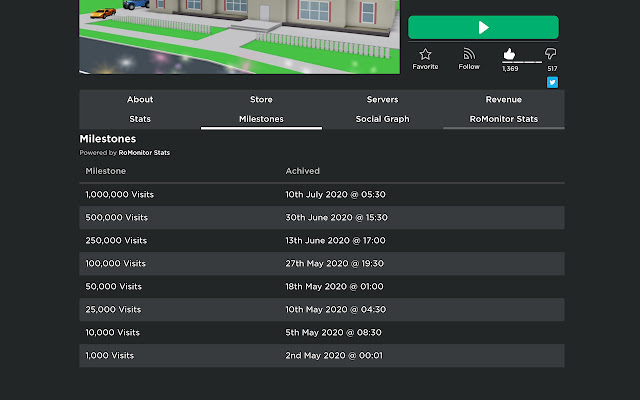640x400 pixels.
Task: Click the Follow feed icon
Action: click(469, 54)
